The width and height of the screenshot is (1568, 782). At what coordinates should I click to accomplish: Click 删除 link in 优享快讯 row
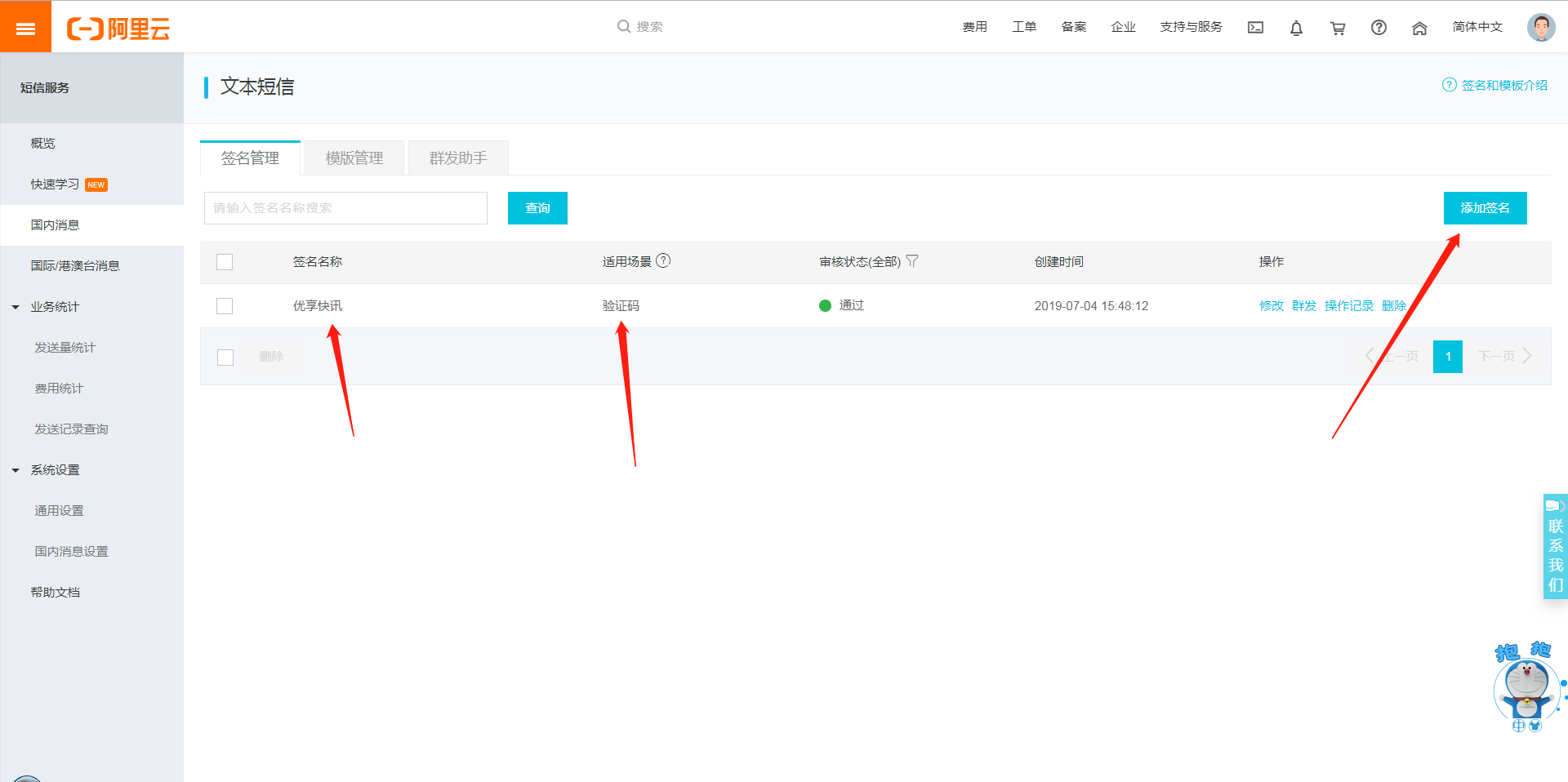(1393, 306)
